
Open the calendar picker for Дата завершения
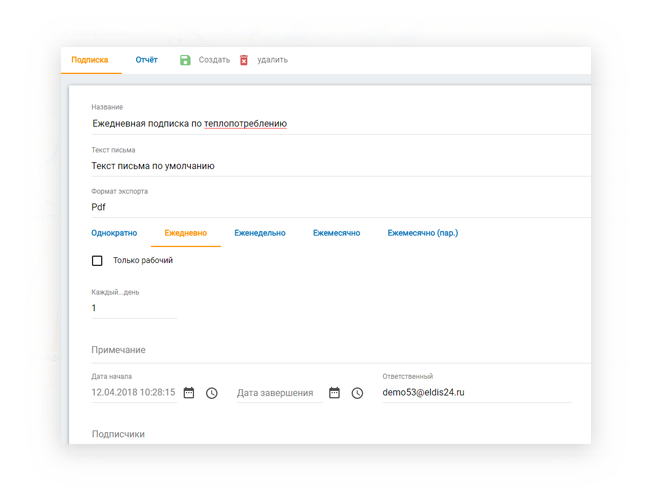(335, 393)
